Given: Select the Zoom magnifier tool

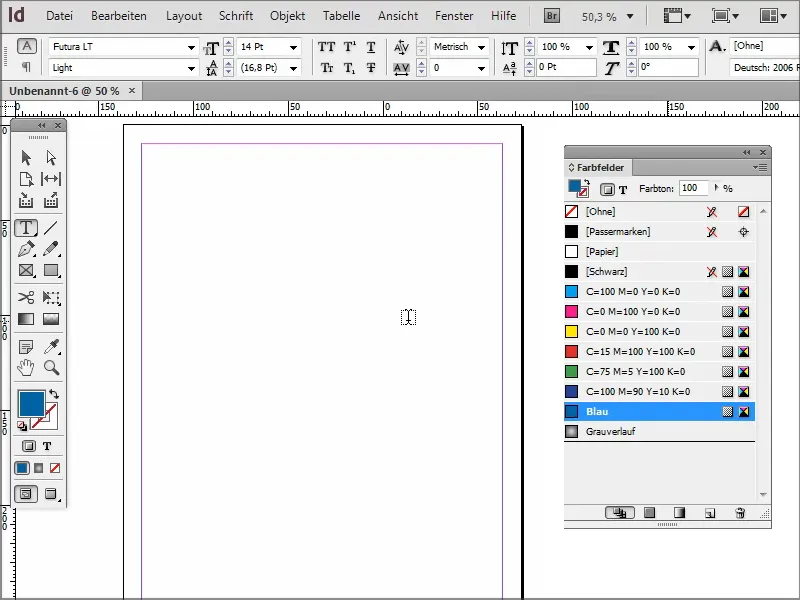Looking at the screenshot, I should click(51, 367).
